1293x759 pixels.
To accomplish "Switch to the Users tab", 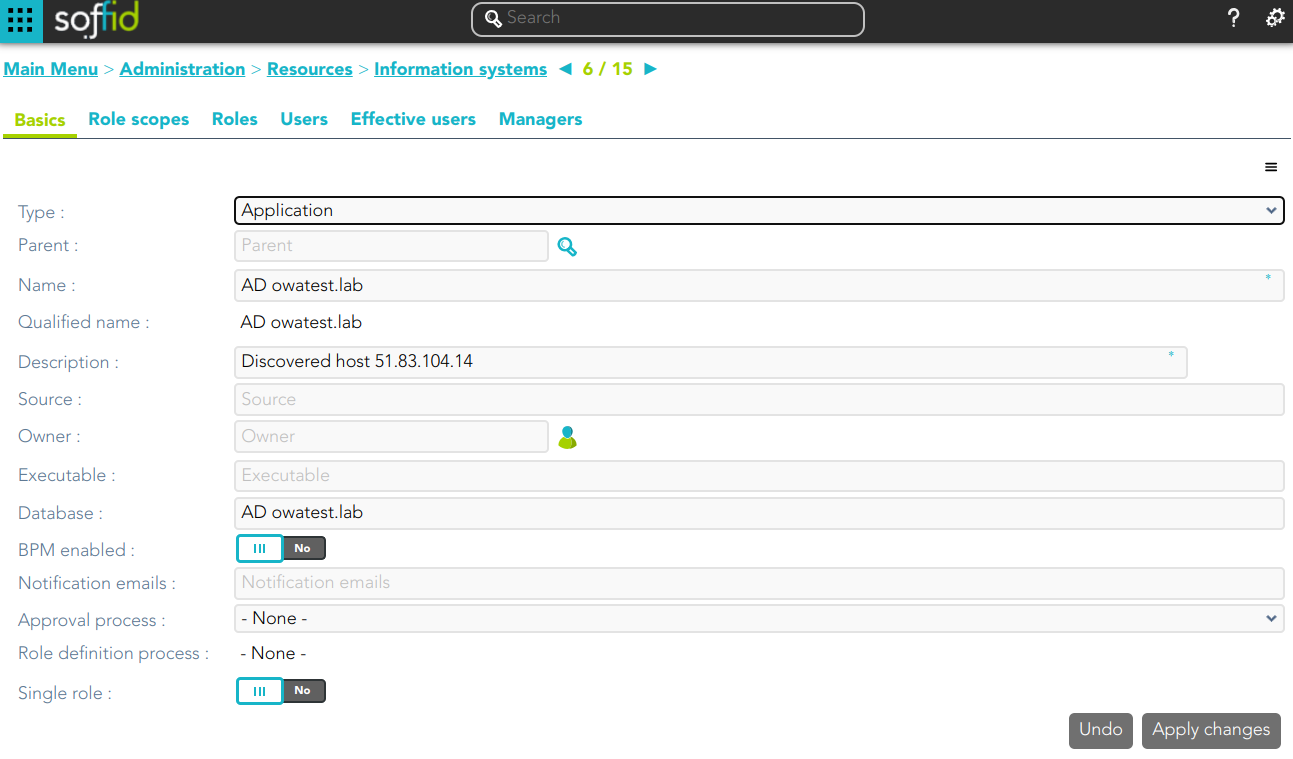I will 304,119.
